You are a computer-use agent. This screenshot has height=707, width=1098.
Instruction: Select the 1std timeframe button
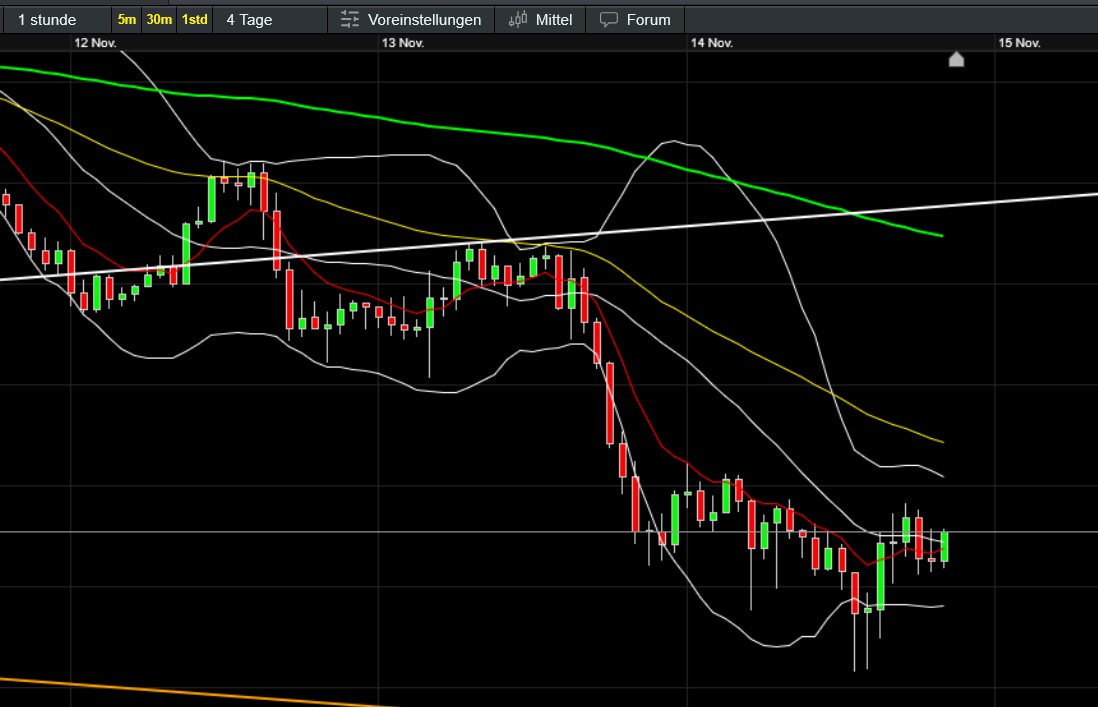(194, 20)
